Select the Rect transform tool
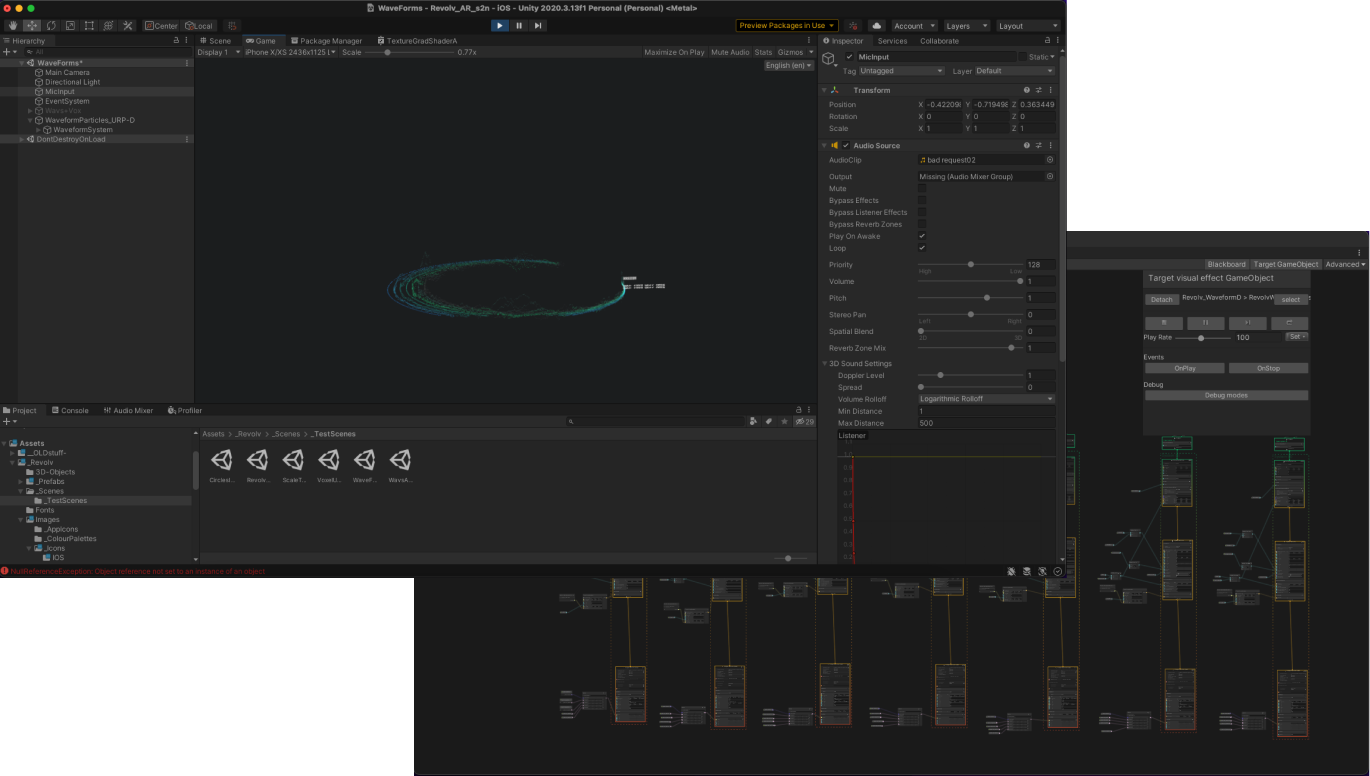This screenshot has height=776, width=1370. coord(89,25)
